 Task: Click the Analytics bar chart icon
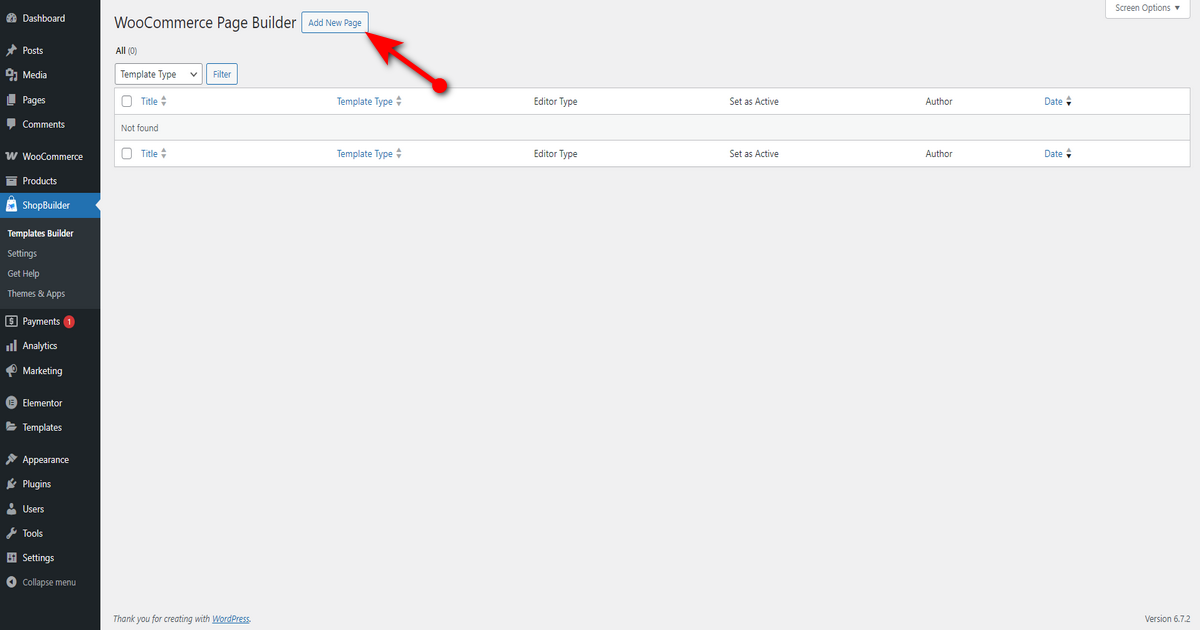11,346
